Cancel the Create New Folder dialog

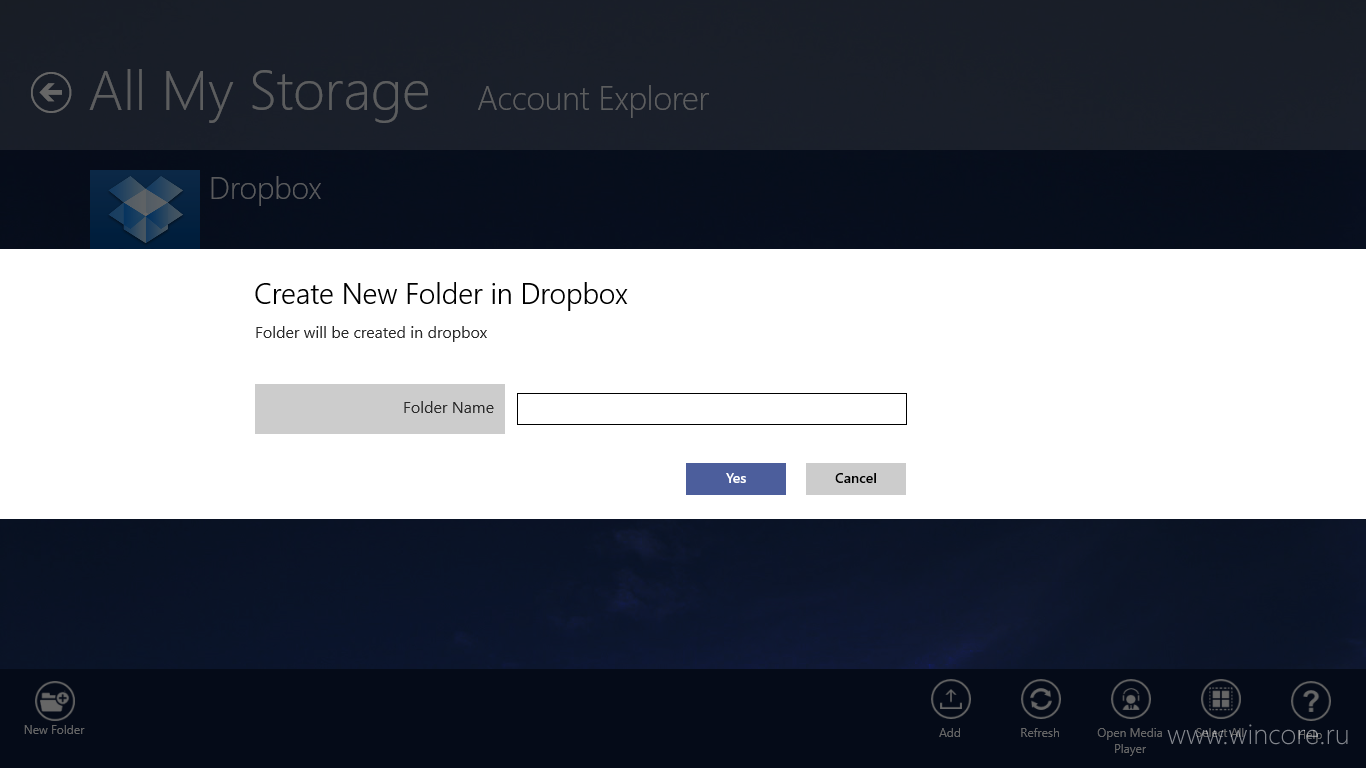pos(856,479)
